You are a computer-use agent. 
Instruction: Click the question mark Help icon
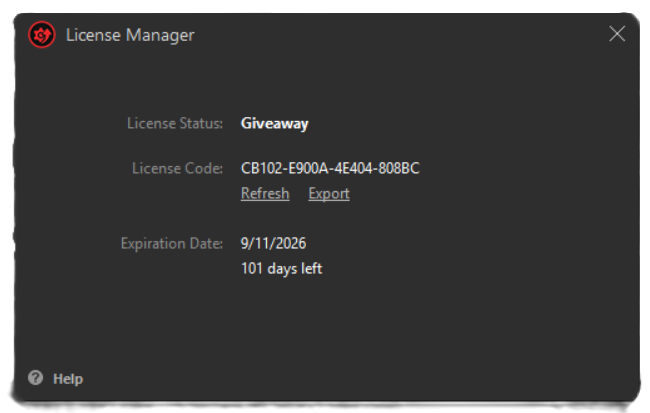pos(36,378)
